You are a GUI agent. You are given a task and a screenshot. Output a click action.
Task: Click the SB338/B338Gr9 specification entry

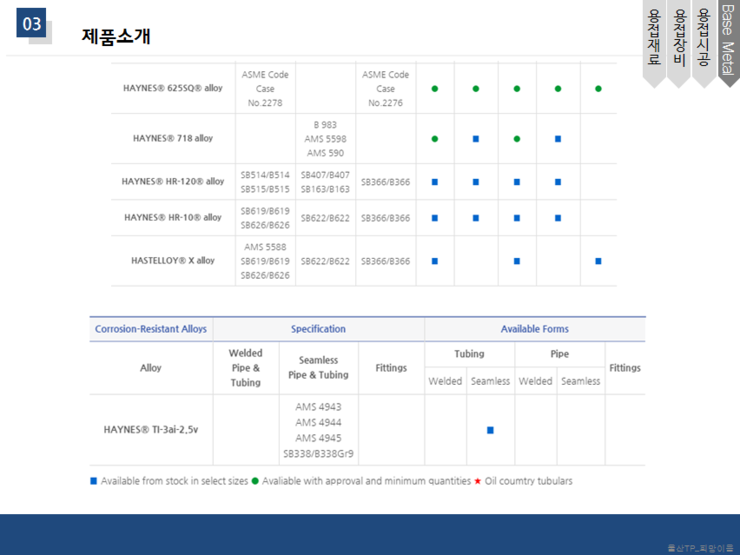tap(319, 454)
